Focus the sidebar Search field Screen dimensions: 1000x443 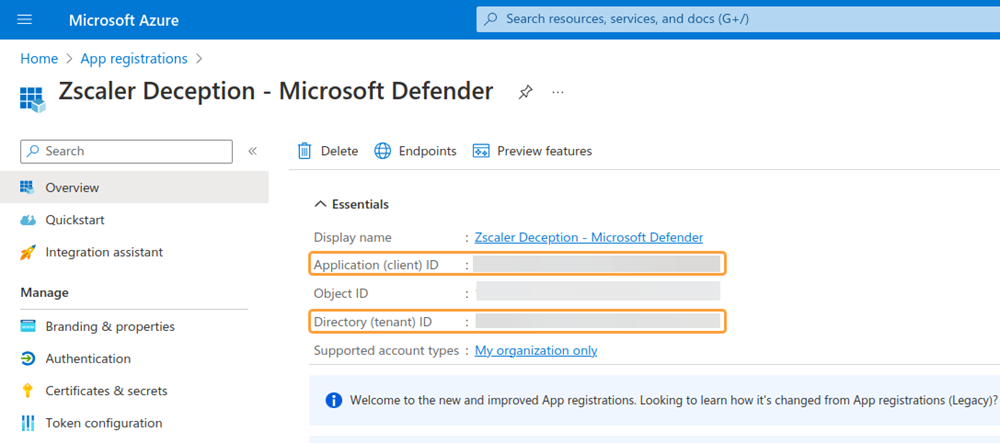126,151
